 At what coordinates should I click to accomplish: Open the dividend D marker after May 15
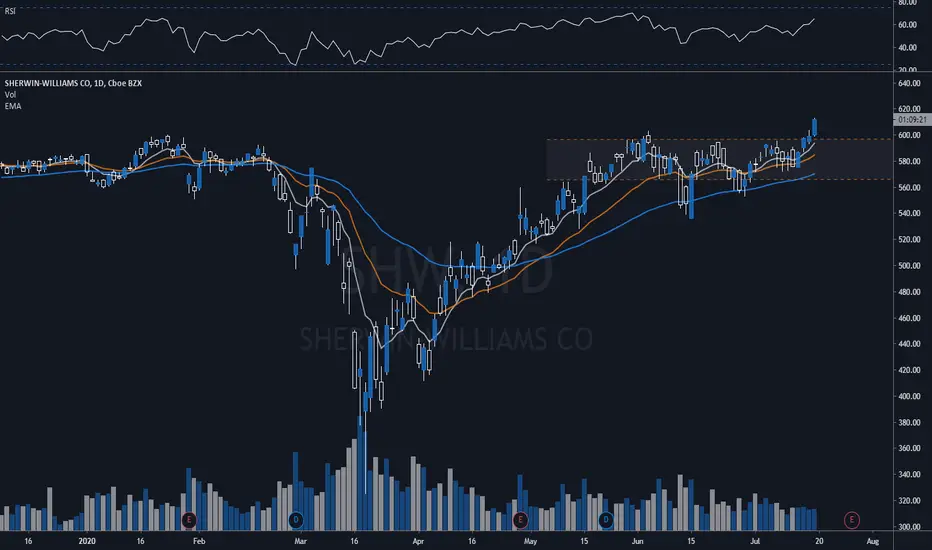(x=606, y=520)
